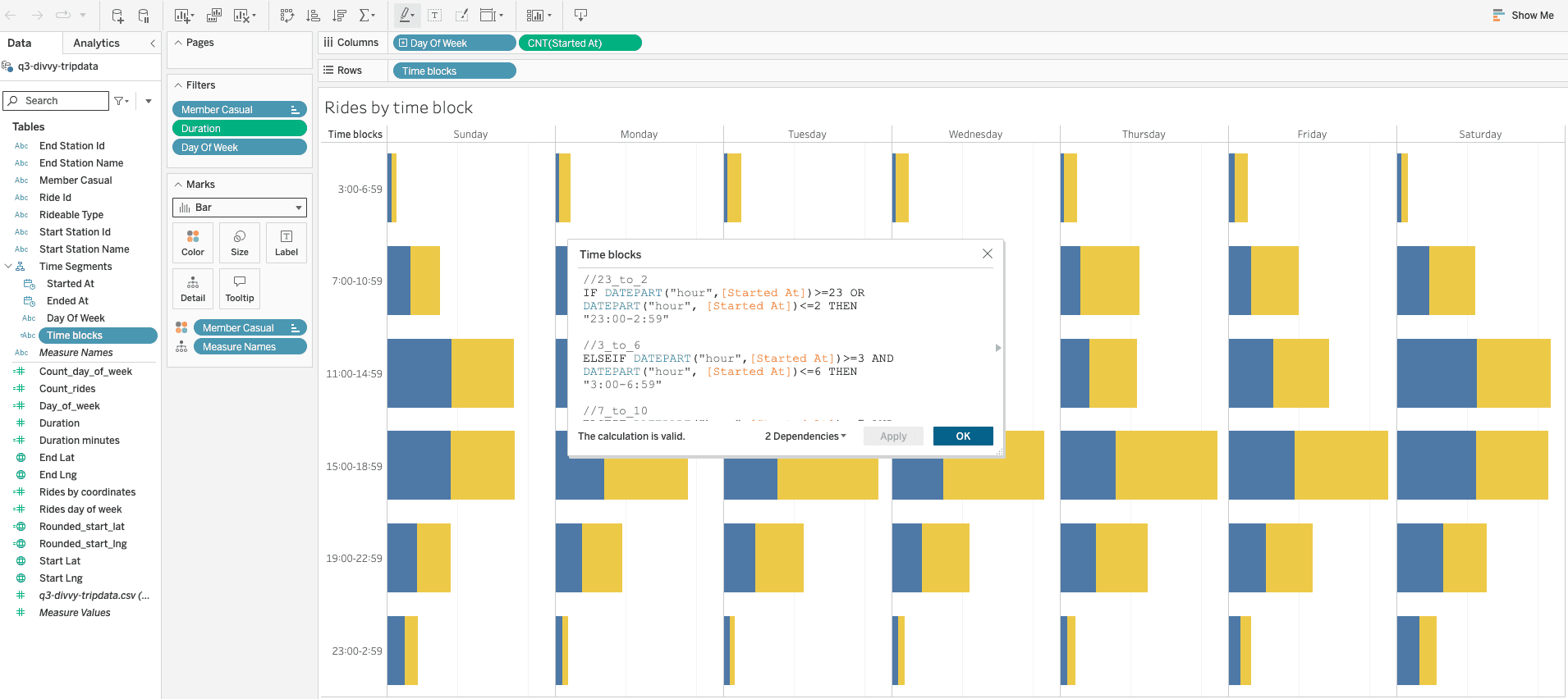
Task: Click the Presentation Mode icon
Action: (x=580, y=16)
